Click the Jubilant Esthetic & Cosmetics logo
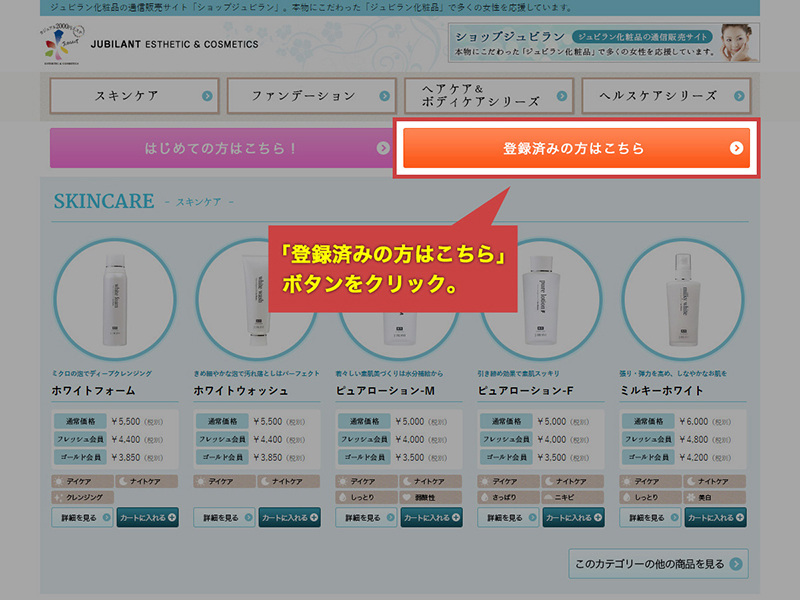Viewport: 800px width, 600px height. point(149,44)
